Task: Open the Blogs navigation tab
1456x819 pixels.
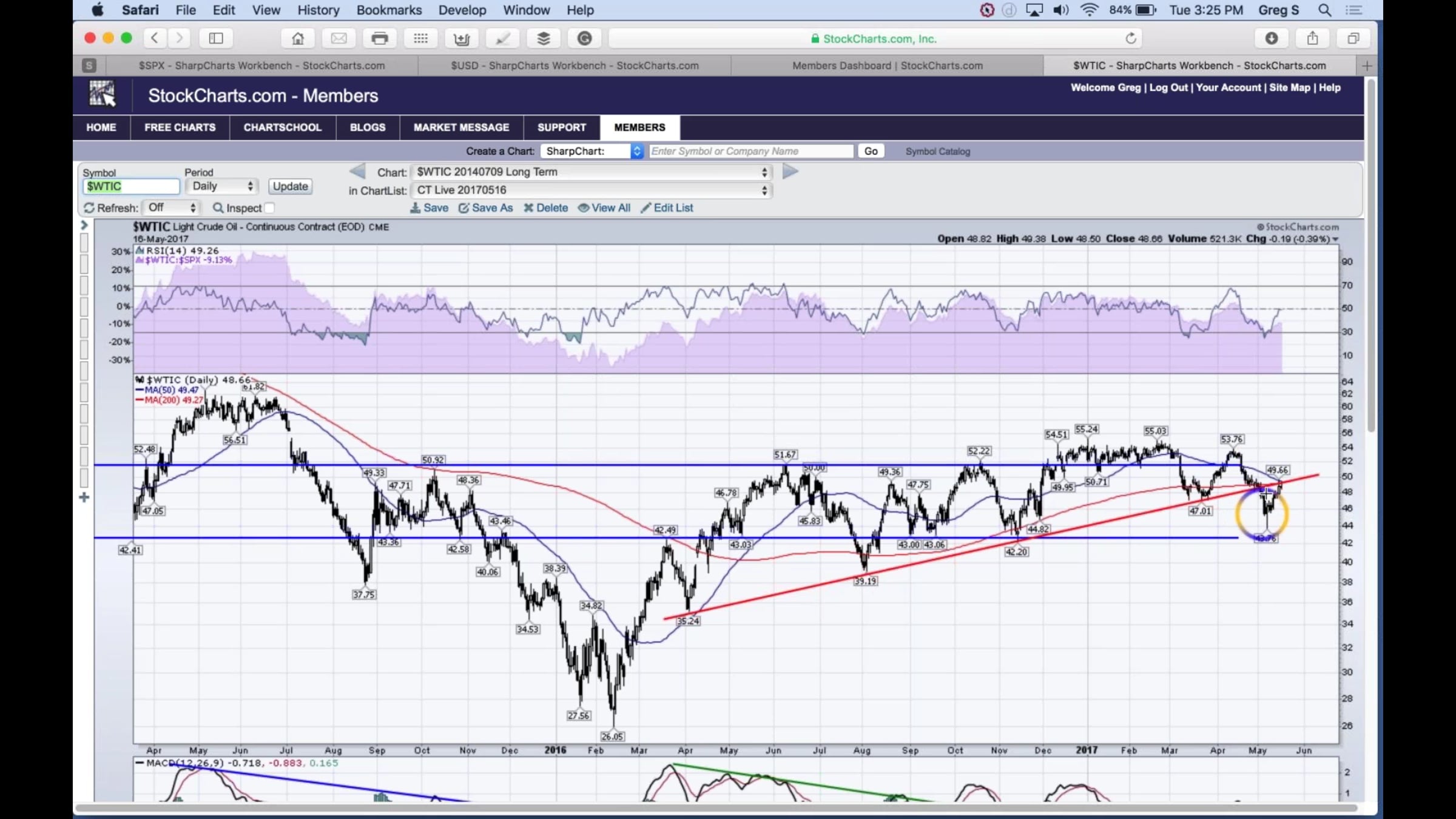Action: tap(368, 127)
